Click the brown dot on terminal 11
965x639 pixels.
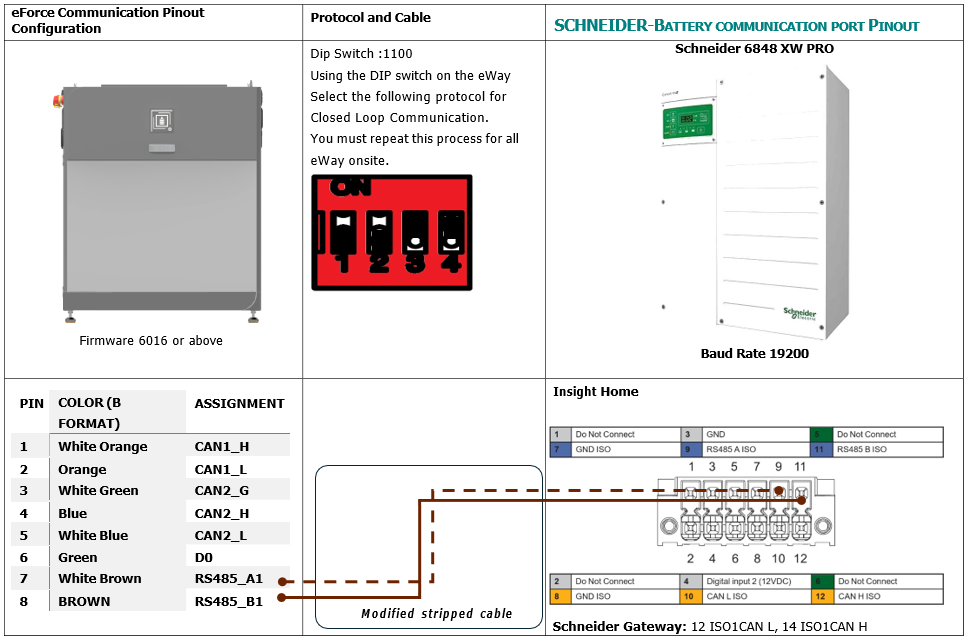(801, 500)
